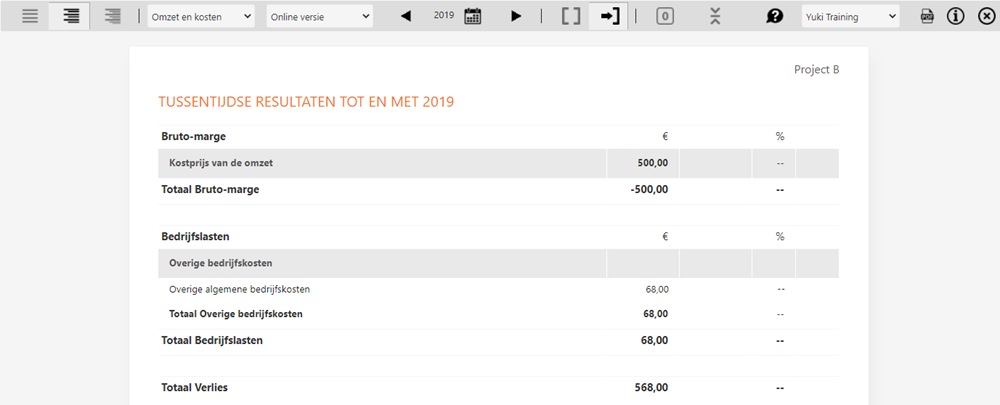
Task: Click the 'Kostprijs van de omzet' row
Action: (223, 163)
